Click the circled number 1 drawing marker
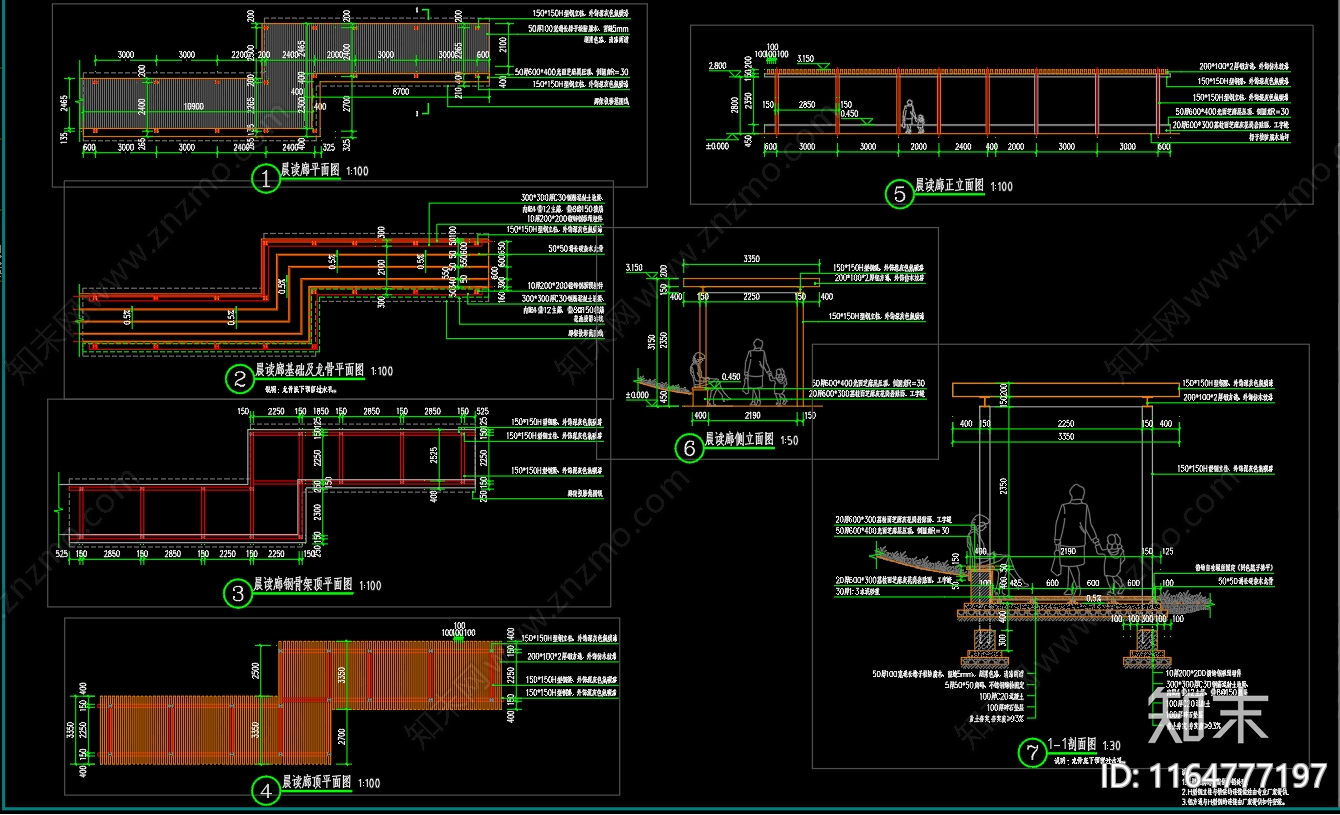This screenshot has width=1340, height=815. [266, 179]
